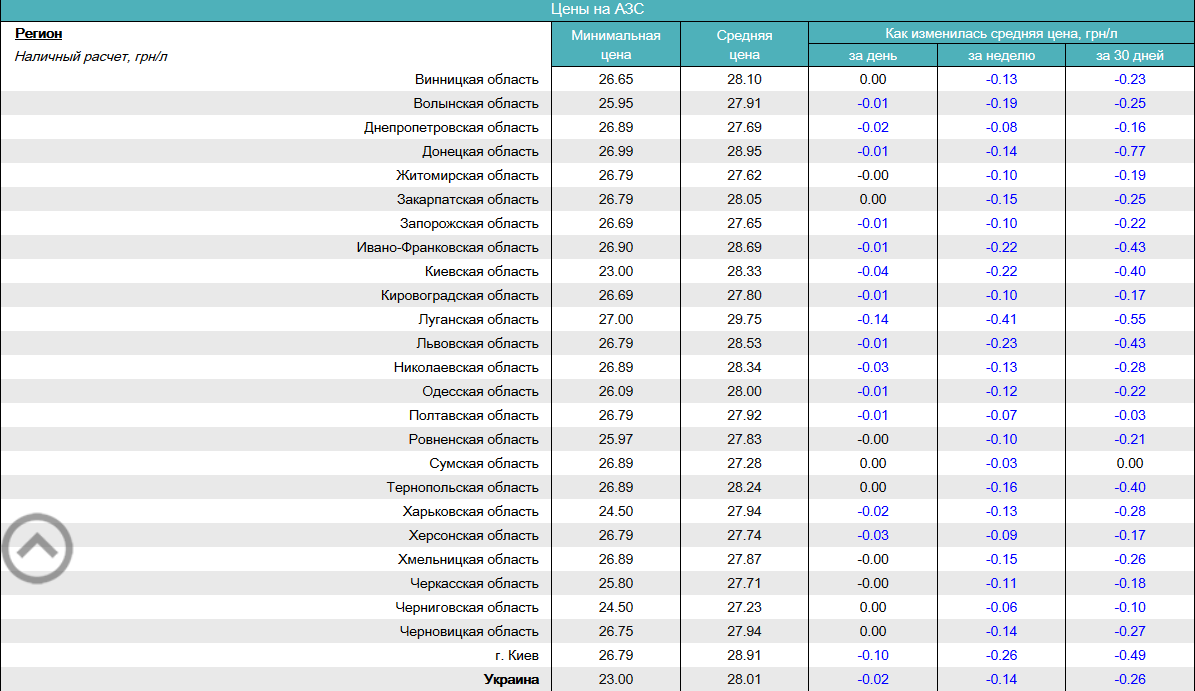Select the за 30 дней column header

pyautogui.click(x=1130, y=56)
